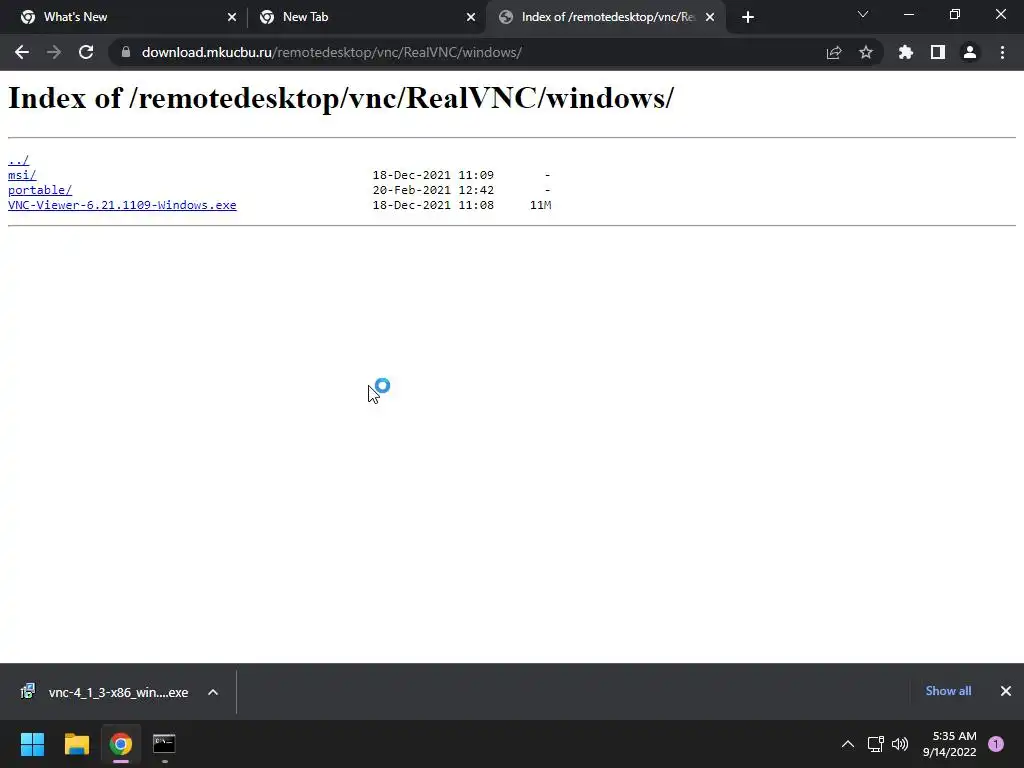1024x768 pixels.
Task: Open the Windows Start menu
Action: (32, 744)
